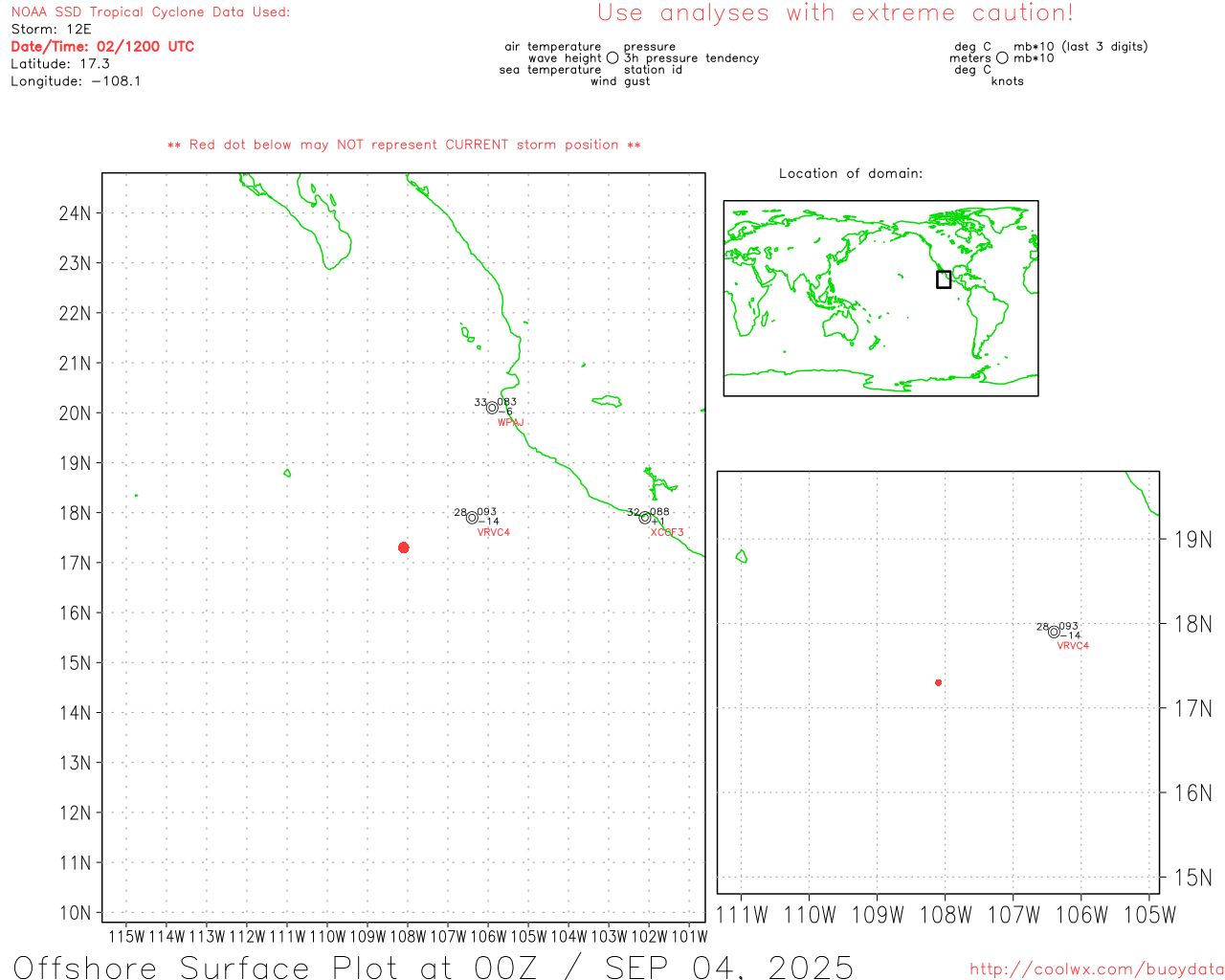Click the 108W label on inset map
1225x980 pixels.
(946, 915)
